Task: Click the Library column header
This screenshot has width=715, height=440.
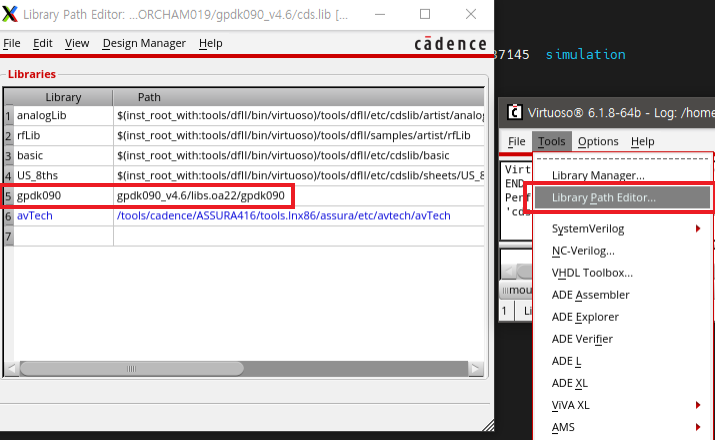Action: 63,97
